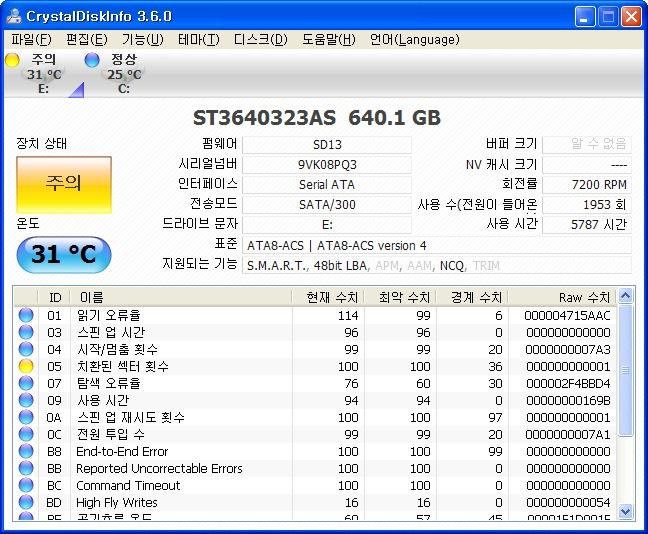Click the drive letter field E:
Screen dimensions: 648x534
[327, 224]
